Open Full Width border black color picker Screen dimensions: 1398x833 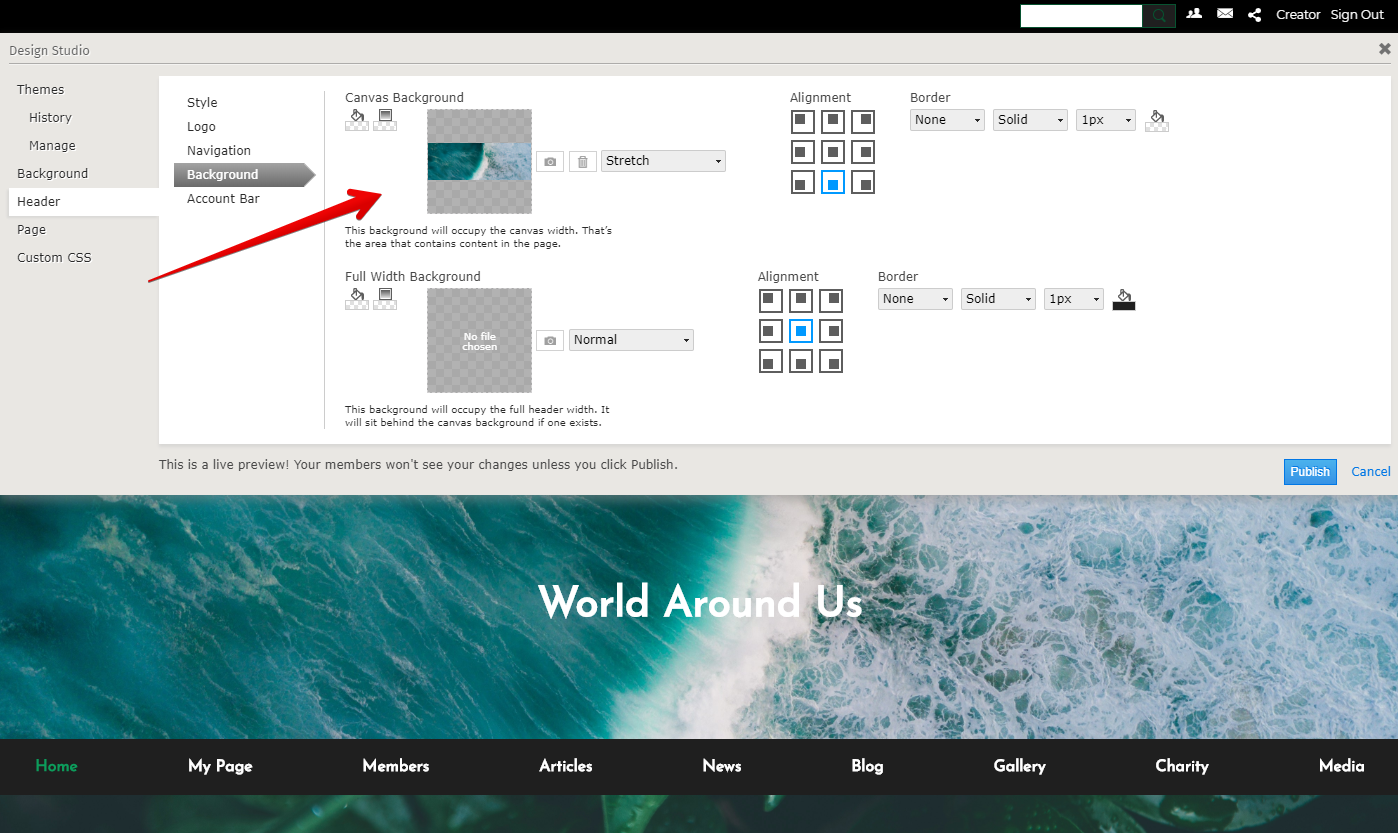click(1124, 299)
